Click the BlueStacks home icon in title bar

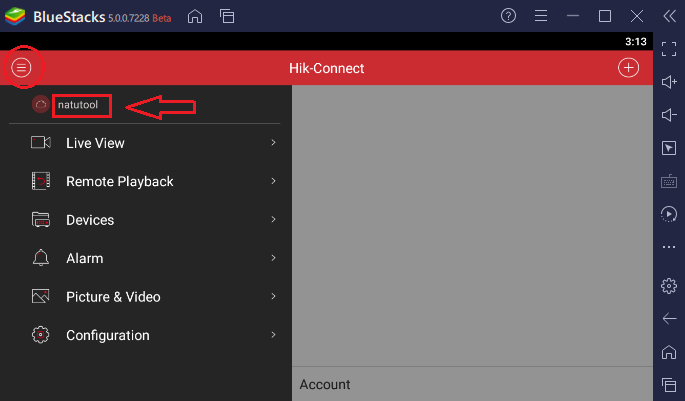click(x=195, y=16)
